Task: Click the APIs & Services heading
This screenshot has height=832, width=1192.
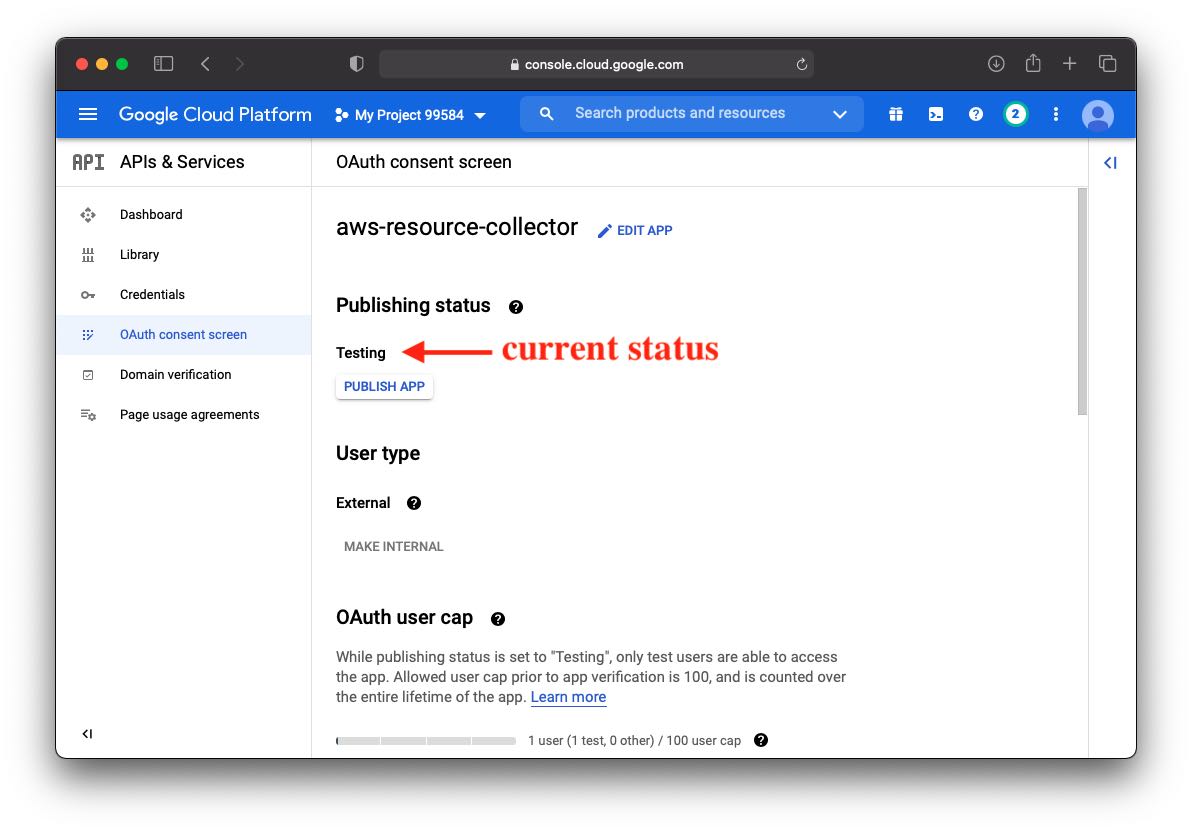Action: click(182, 162)
